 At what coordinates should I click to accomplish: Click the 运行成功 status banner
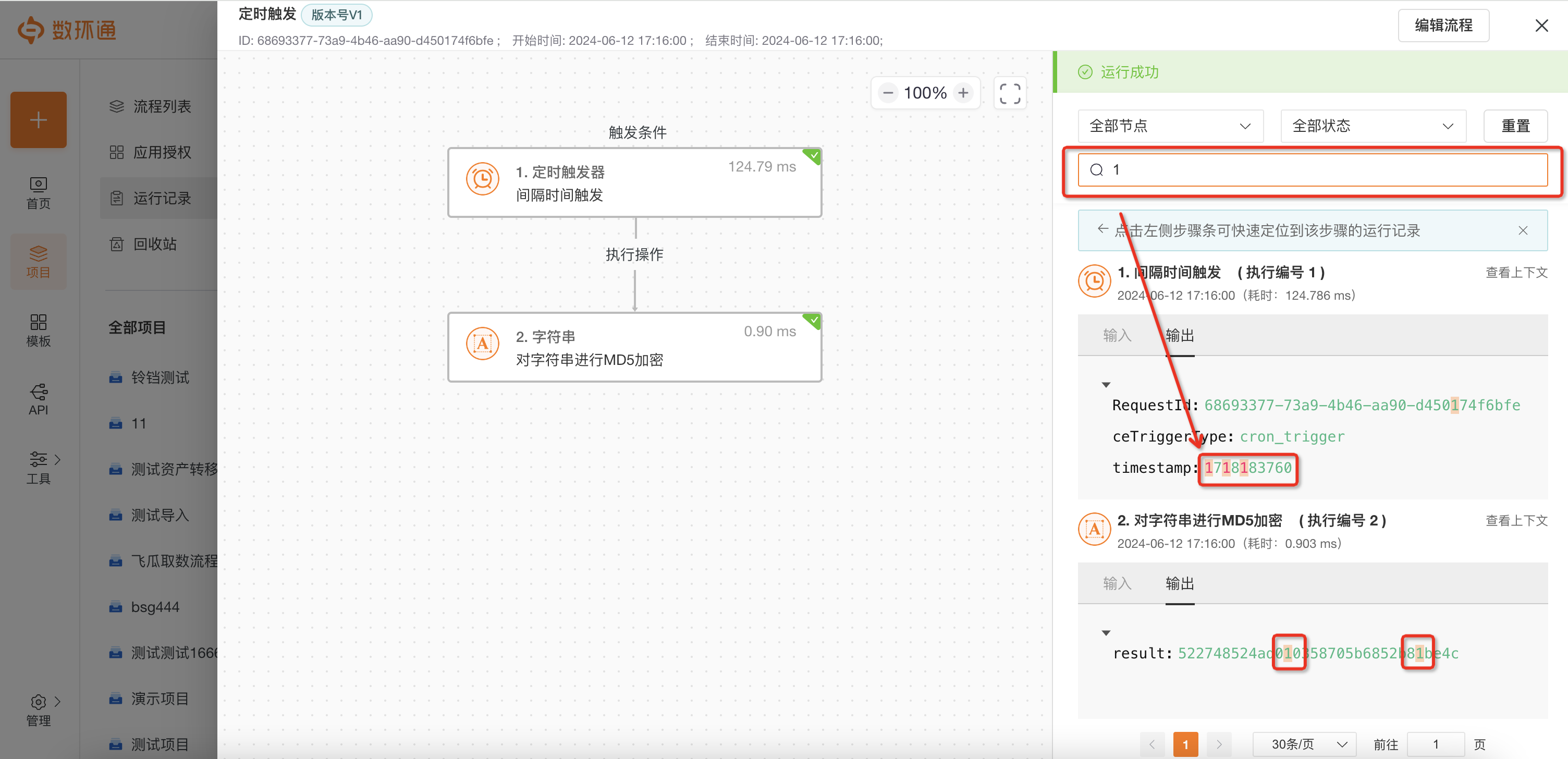1310,72
